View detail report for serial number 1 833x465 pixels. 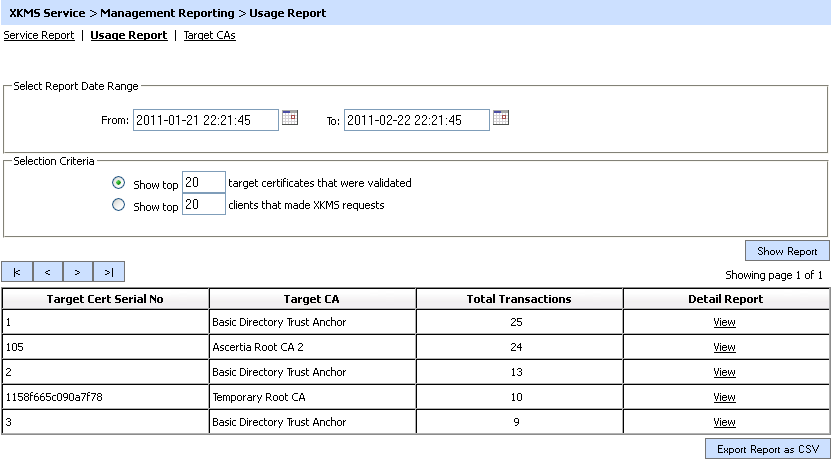point(724,322)
